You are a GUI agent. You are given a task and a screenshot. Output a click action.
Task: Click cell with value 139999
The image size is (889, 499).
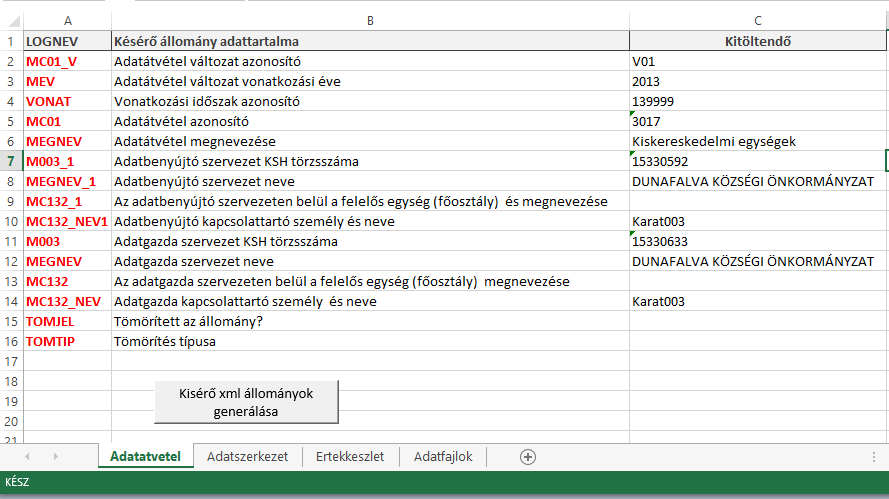click(x=757, y=102)
